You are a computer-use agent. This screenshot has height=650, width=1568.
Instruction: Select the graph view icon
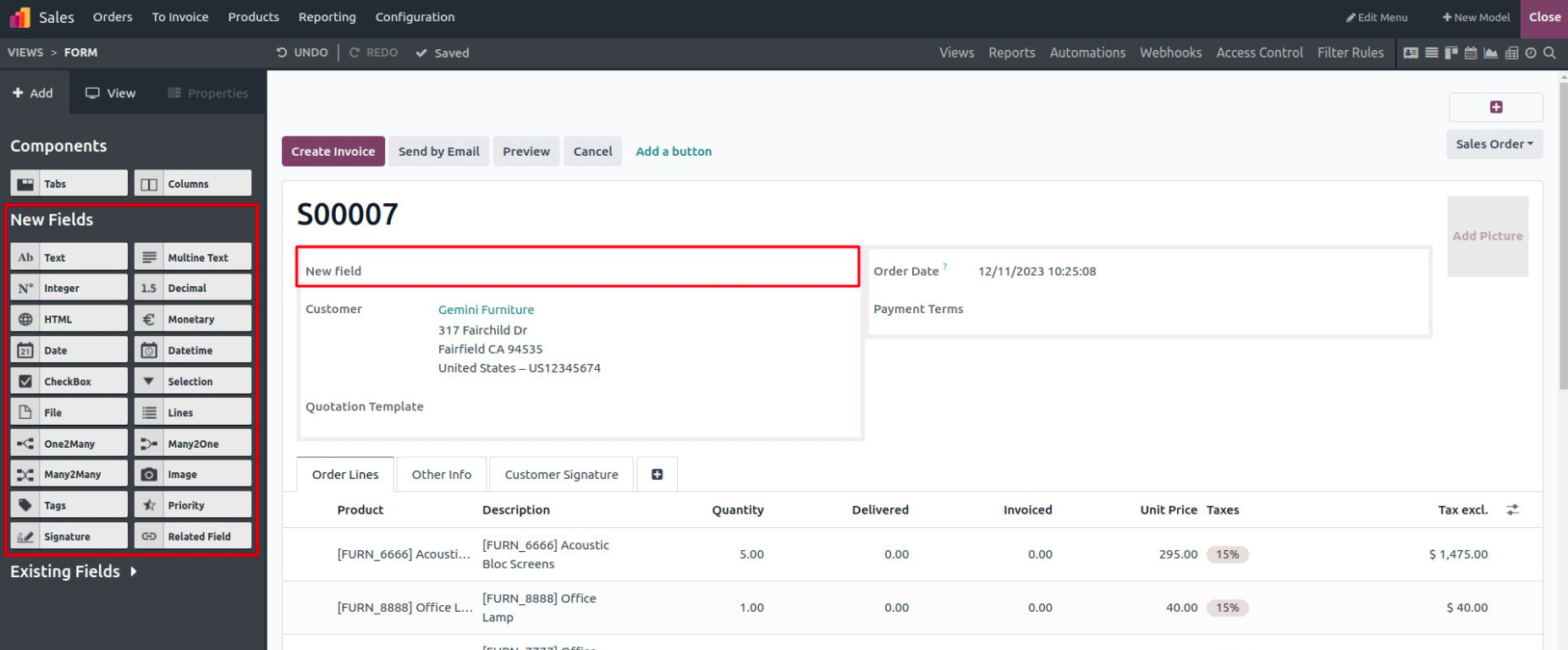pos(1491,52)
